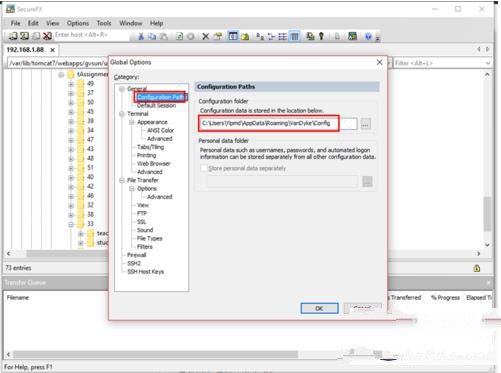
Task: Select Tabs/Tiling in category tree
Action: tap(150, 147)
